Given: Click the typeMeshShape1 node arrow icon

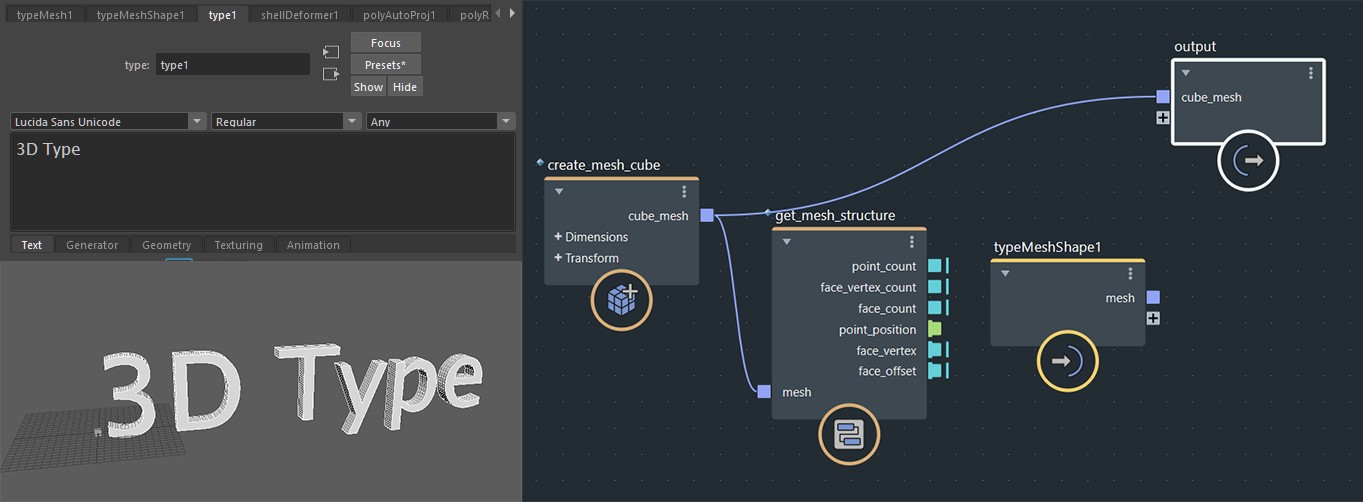Looking at the screenshot, I should click(x=1068, y=361).
